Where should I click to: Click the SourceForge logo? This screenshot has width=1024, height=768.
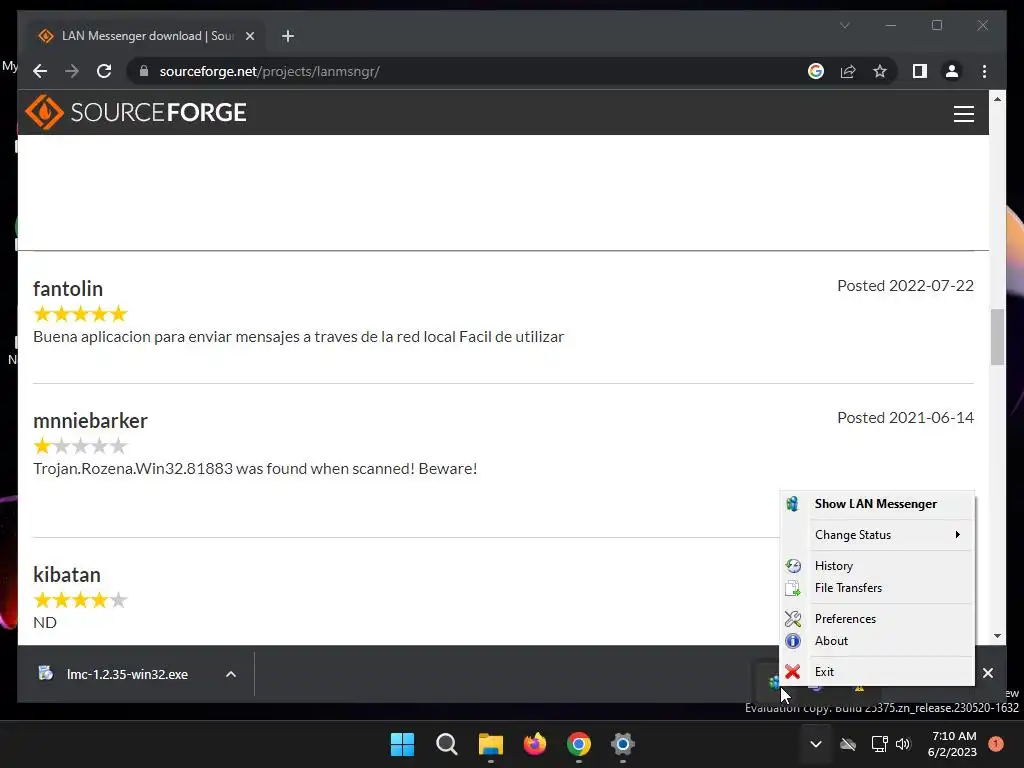[136, 112]
